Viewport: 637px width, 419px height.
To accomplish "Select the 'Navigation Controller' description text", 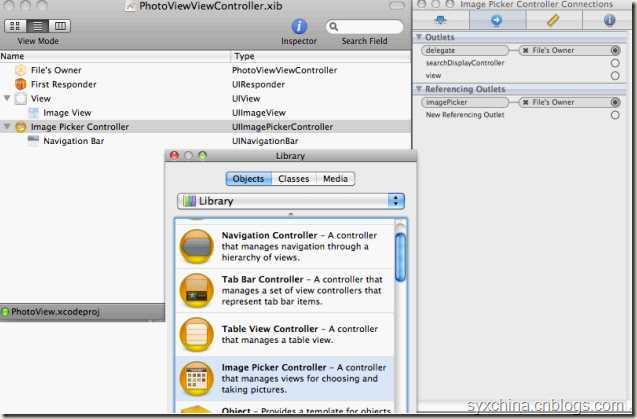I will click(x=299, y=246).
